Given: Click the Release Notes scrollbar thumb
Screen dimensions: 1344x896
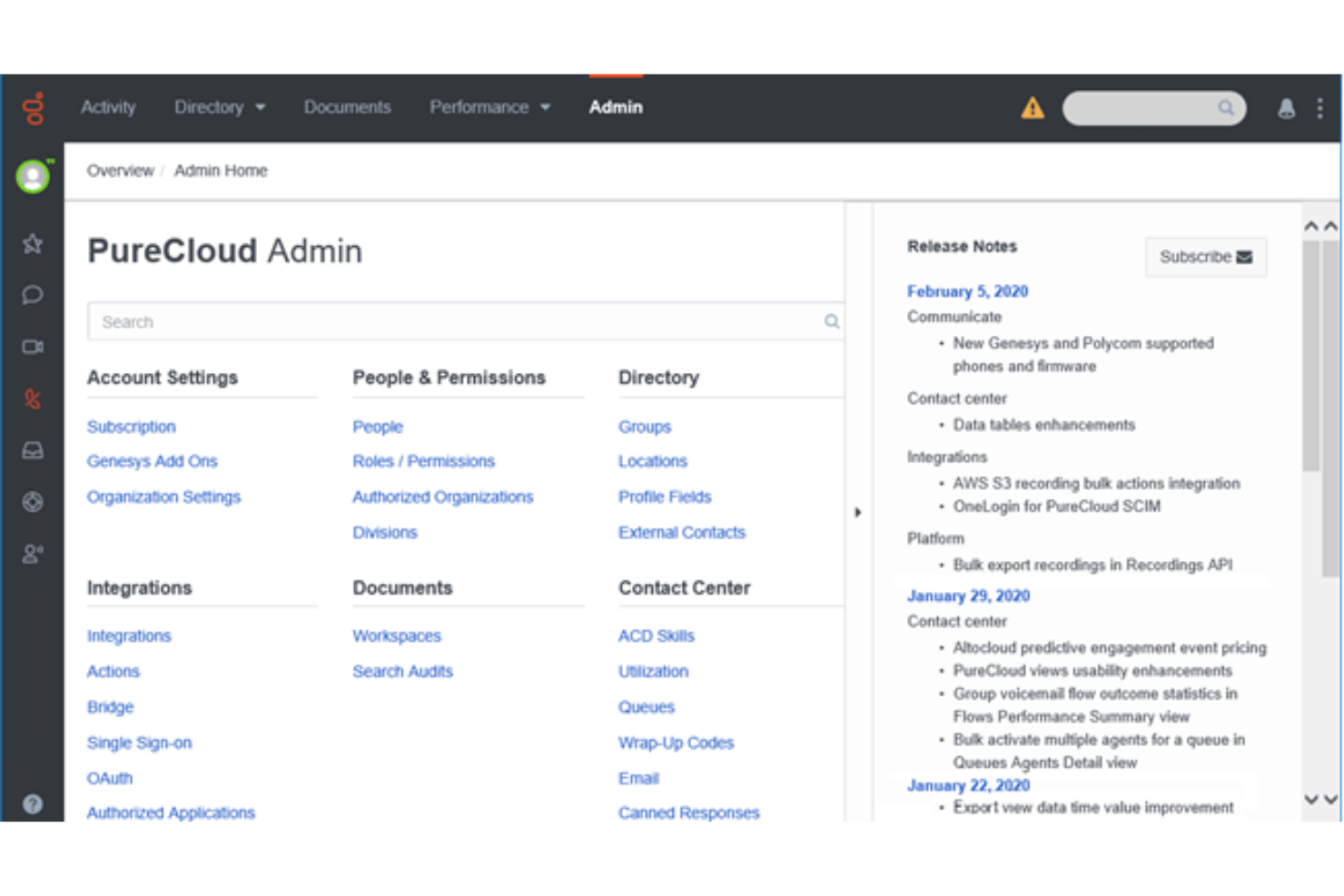Looking at the screenshot, I should click(x=1310, y=356).
